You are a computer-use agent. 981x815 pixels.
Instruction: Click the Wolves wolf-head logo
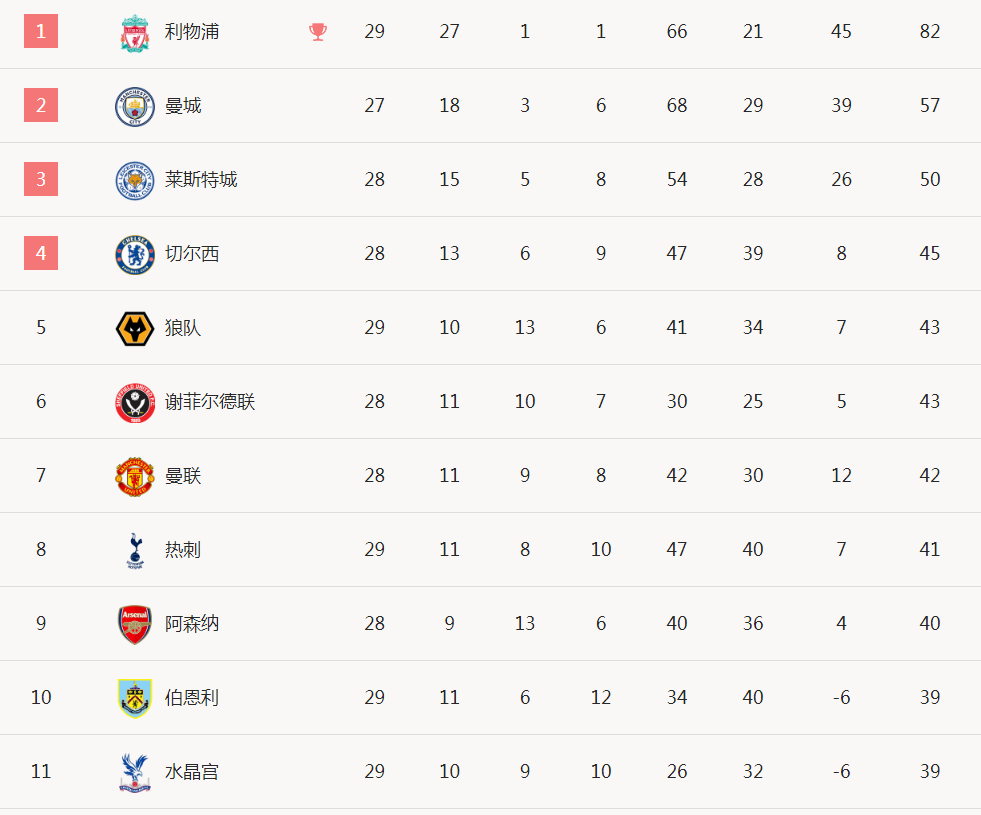(x=135, y=328)
